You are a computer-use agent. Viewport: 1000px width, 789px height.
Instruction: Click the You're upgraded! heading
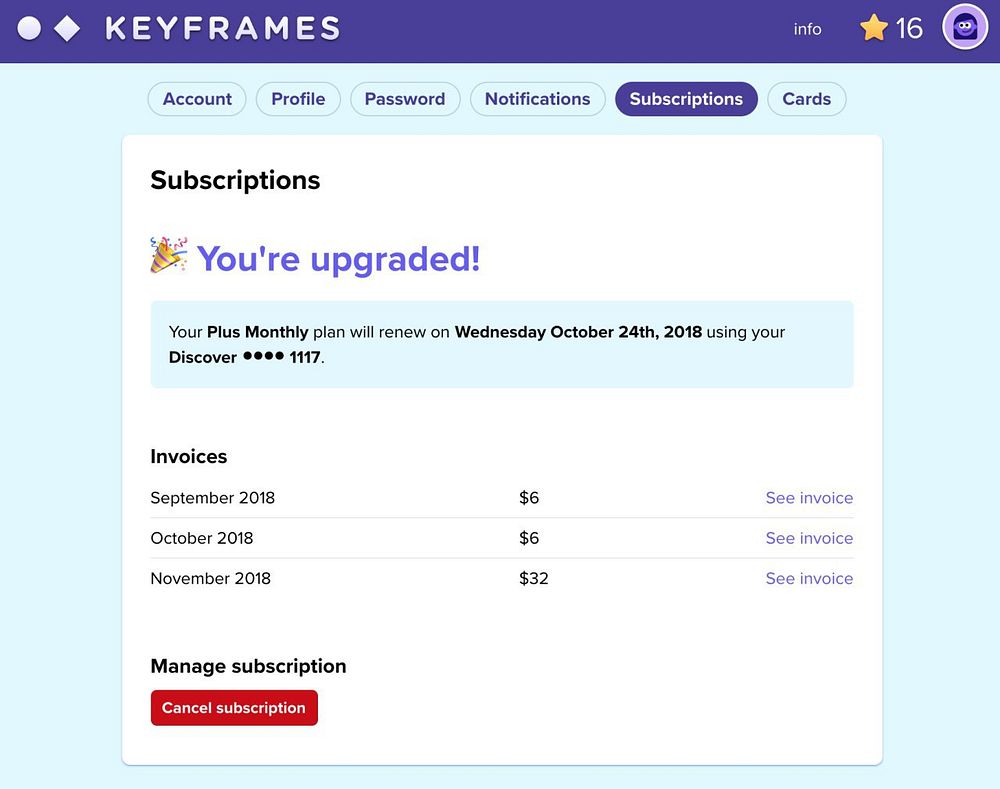coord(338,258)
